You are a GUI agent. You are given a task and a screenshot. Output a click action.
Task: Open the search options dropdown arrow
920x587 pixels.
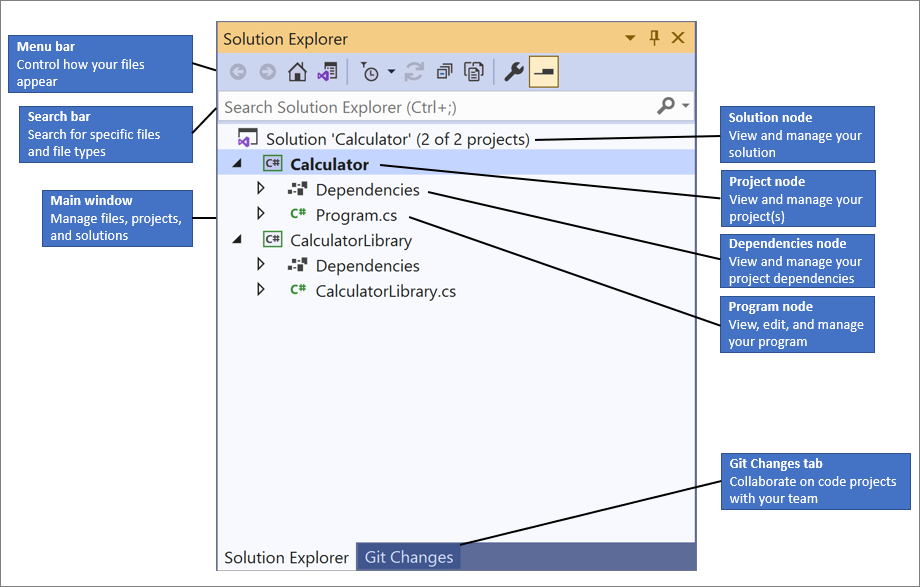coord(685,106)
